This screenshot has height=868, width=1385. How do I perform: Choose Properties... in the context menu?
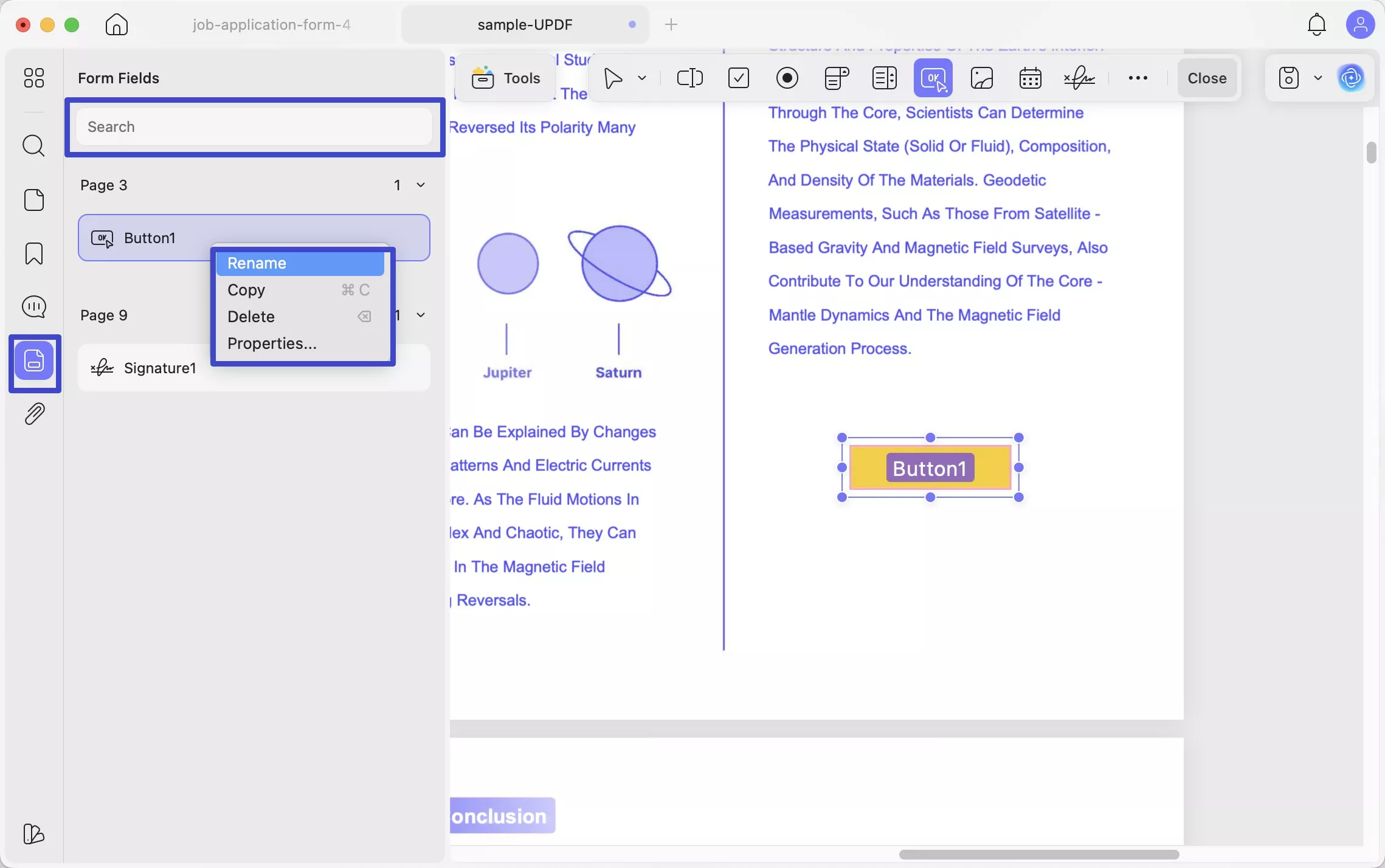pos(272,343)
